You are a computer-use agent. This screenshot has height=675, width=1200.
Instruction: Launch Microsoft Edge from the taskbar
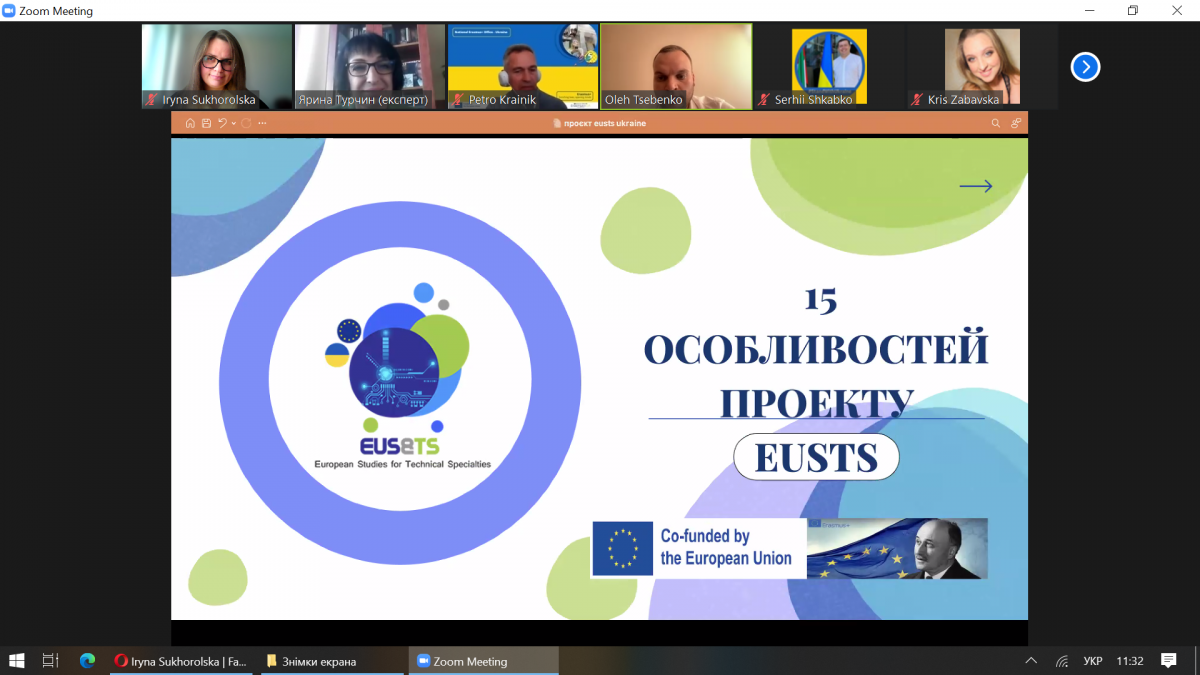(87, 661)
